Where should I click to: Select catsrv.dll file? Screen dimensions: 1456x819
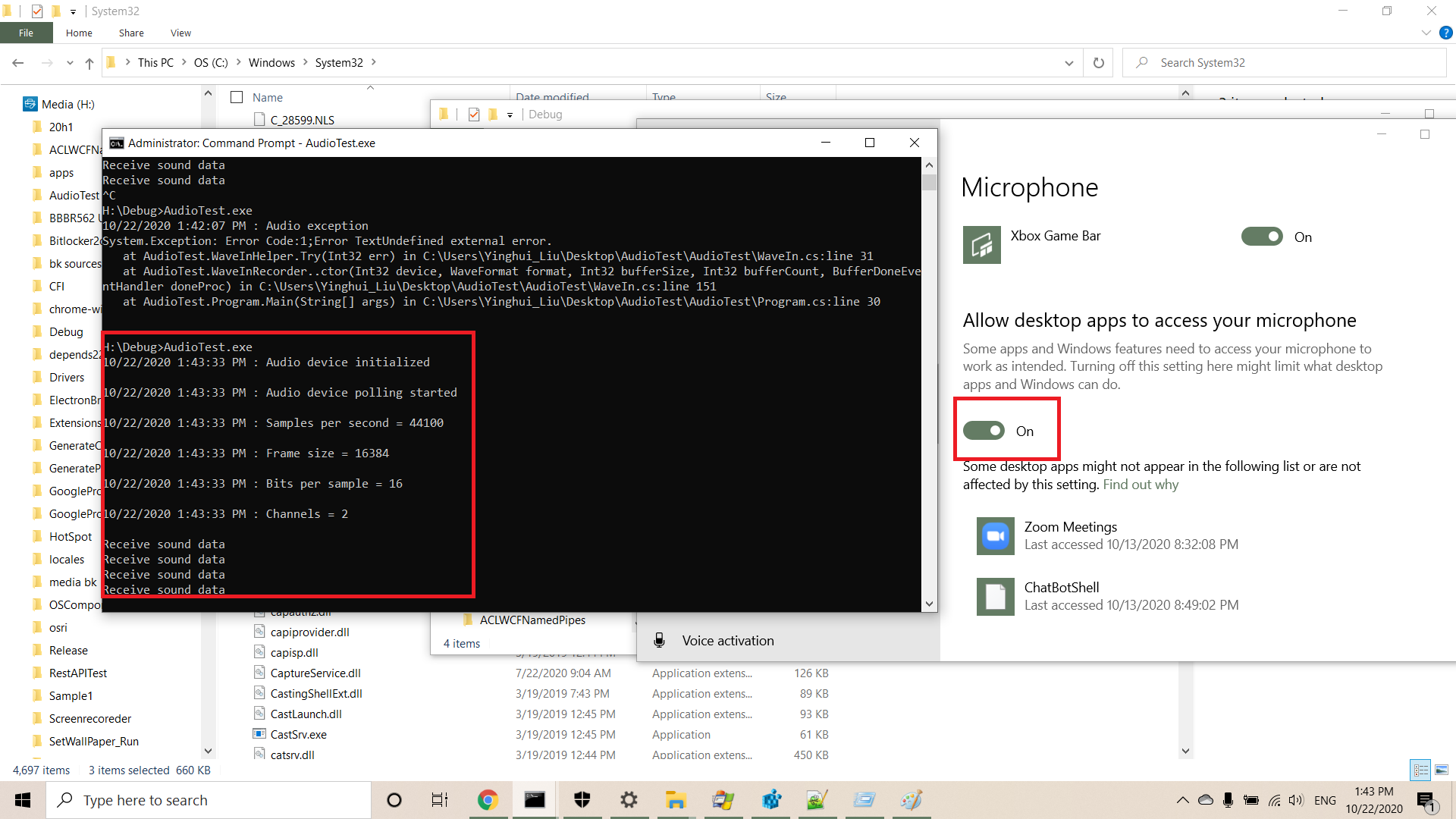pos(292,755)
